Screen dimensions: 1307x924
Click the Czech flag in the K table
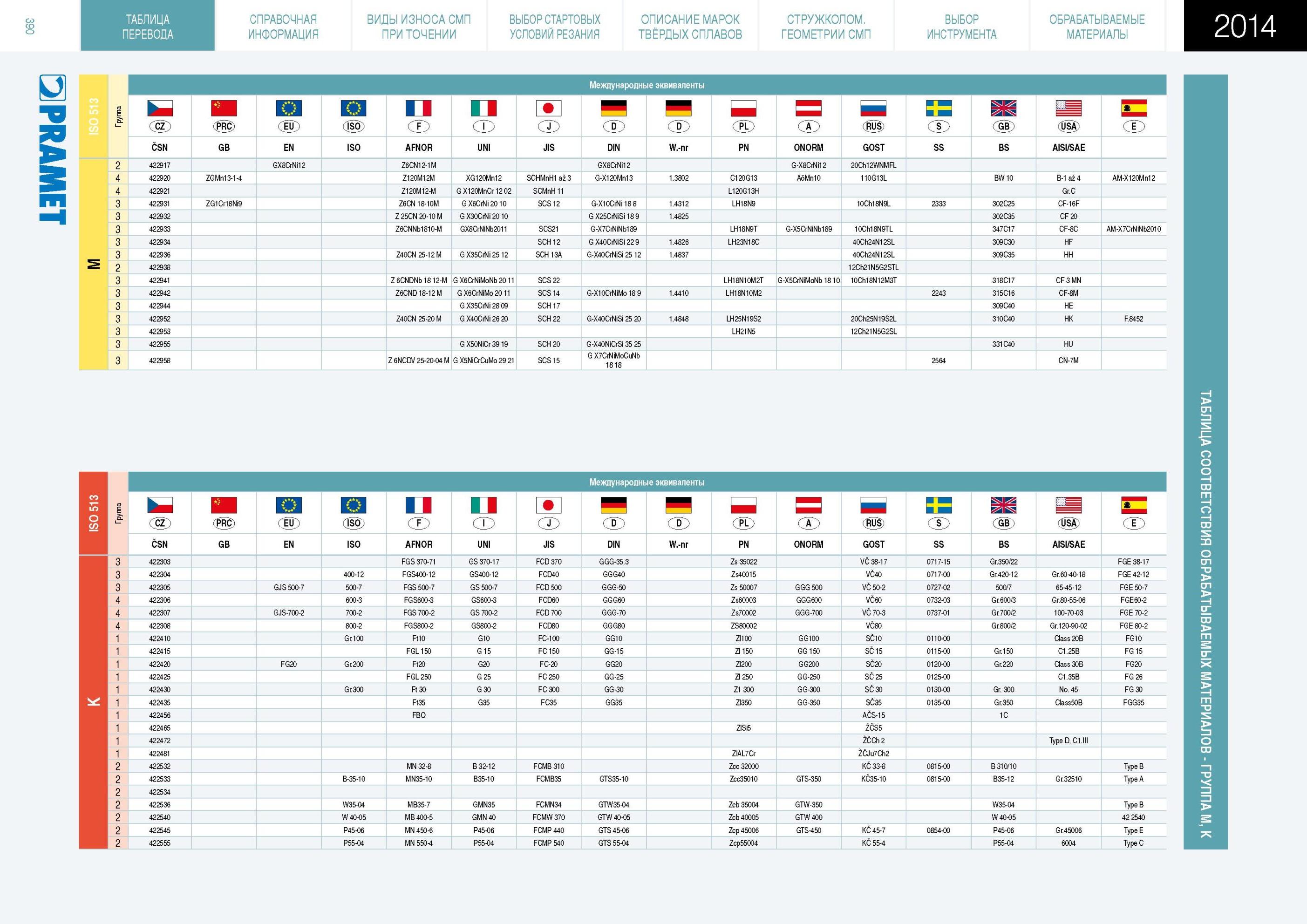pyautogui.click(x=159, y=505)
